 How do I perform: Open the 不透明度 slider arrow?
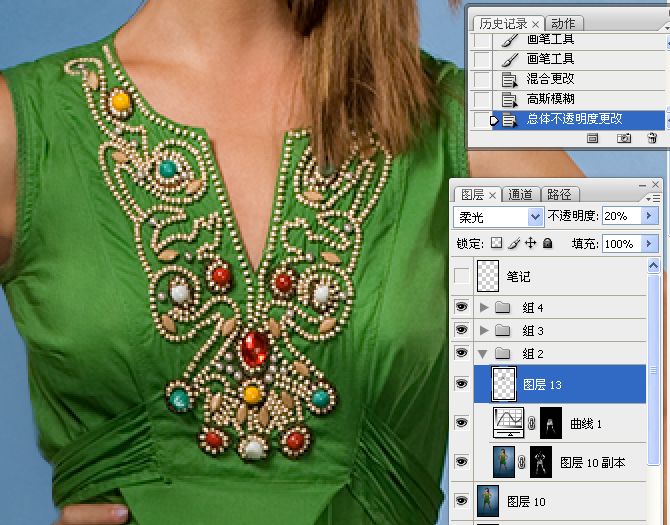(x=649, y=216)
